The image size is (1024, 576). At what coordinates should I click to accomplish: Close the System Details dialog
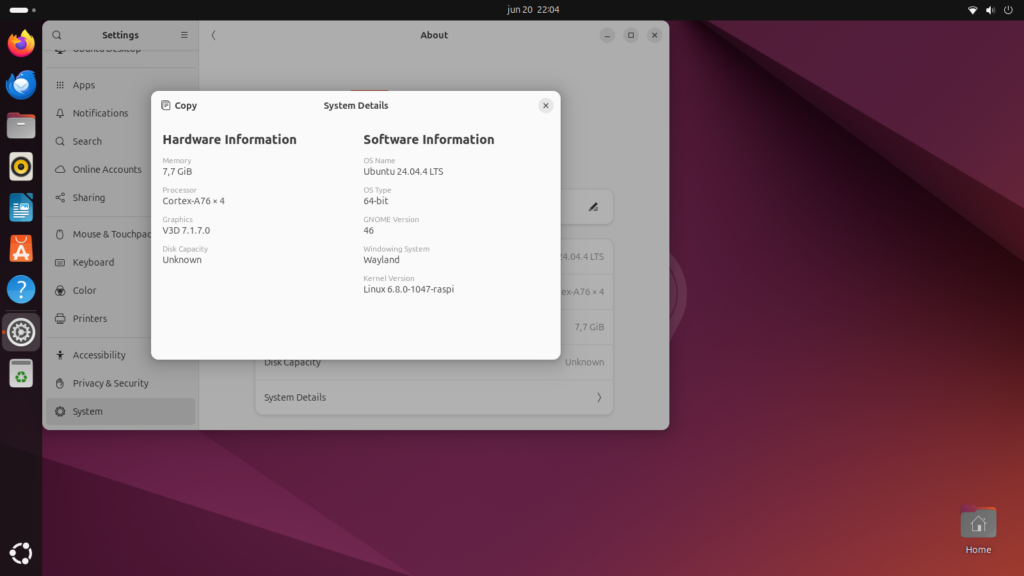(x=545, y=105)
